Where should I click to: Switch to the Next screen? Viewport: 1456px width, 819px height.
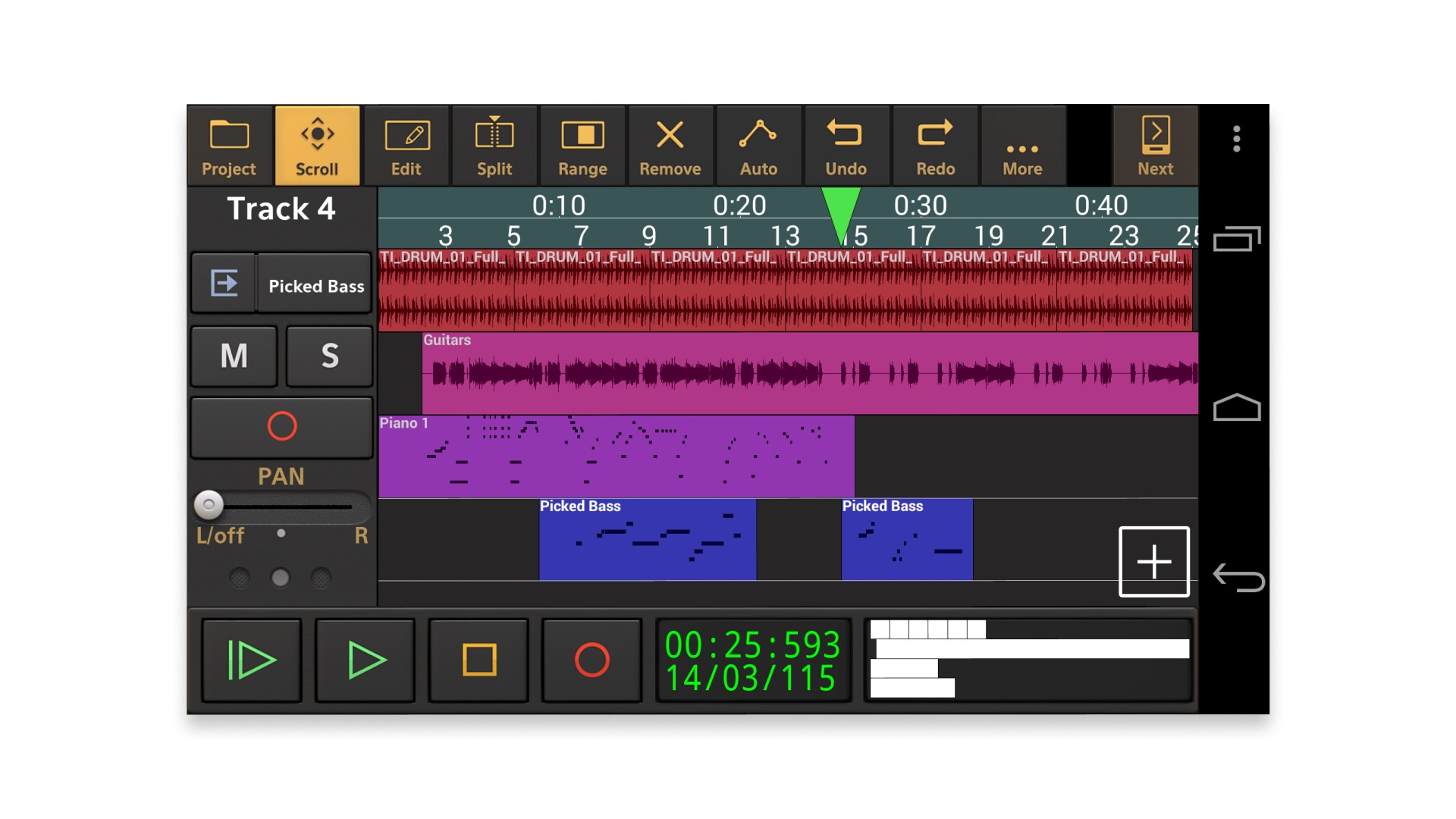click(x=1154, y=146)
